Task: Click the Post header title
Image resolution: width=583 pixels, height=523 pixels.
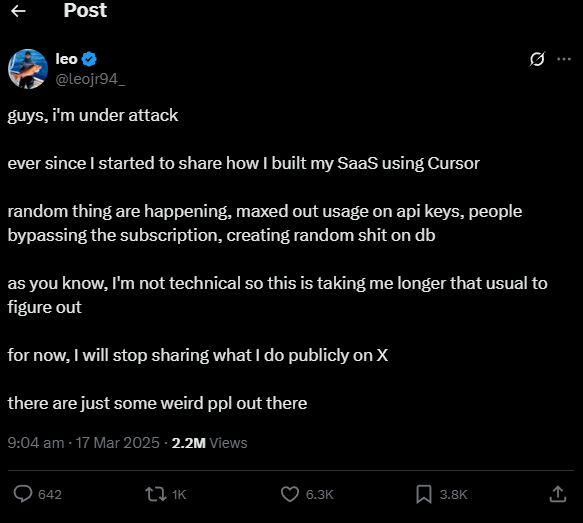Action: pyautogui.click(x=85, y=10)
